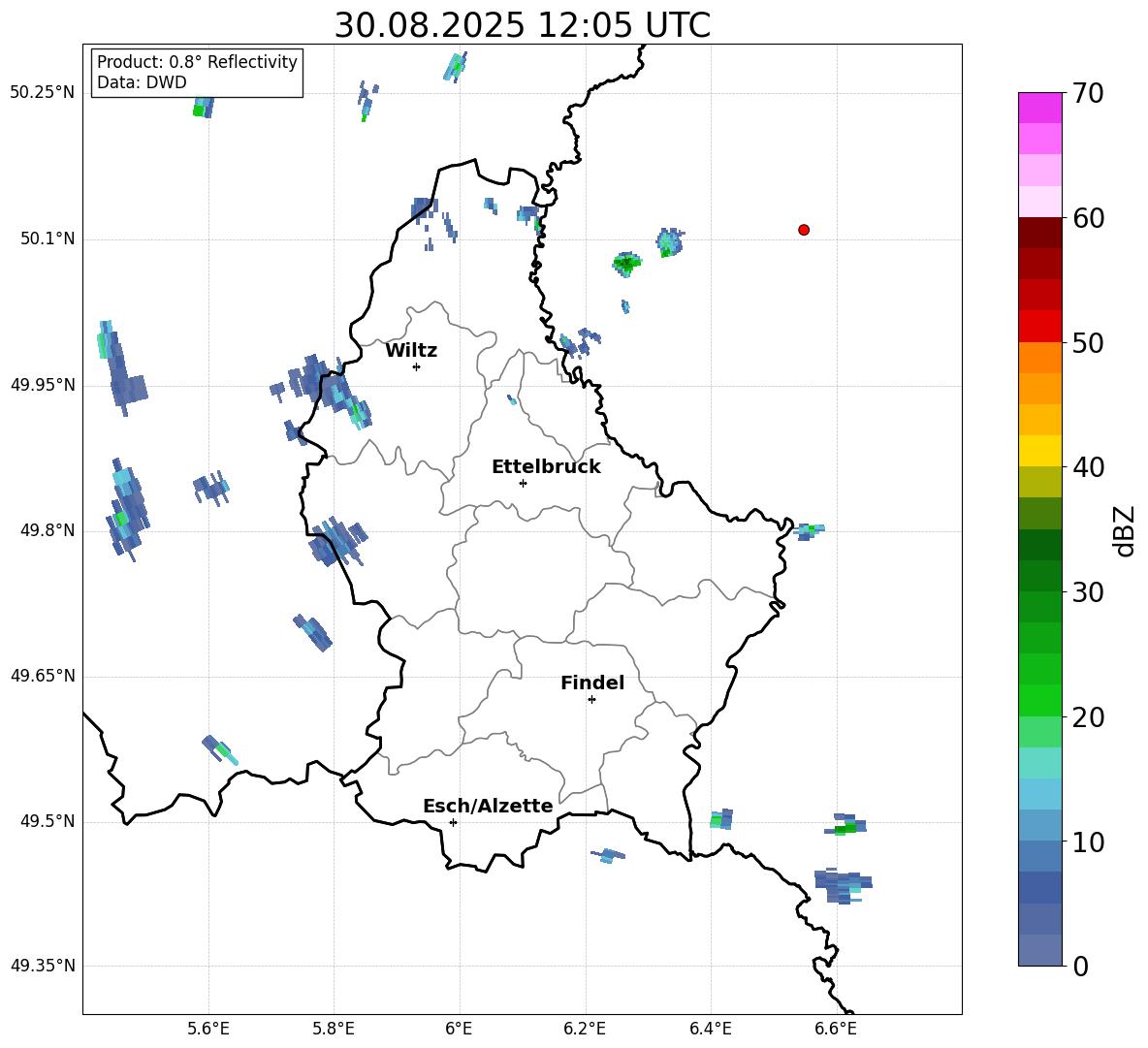This screenshot has width=1148, height=1048.
Task: Click the 6°E longitude tick label
Action: (x=459, y=1029)
